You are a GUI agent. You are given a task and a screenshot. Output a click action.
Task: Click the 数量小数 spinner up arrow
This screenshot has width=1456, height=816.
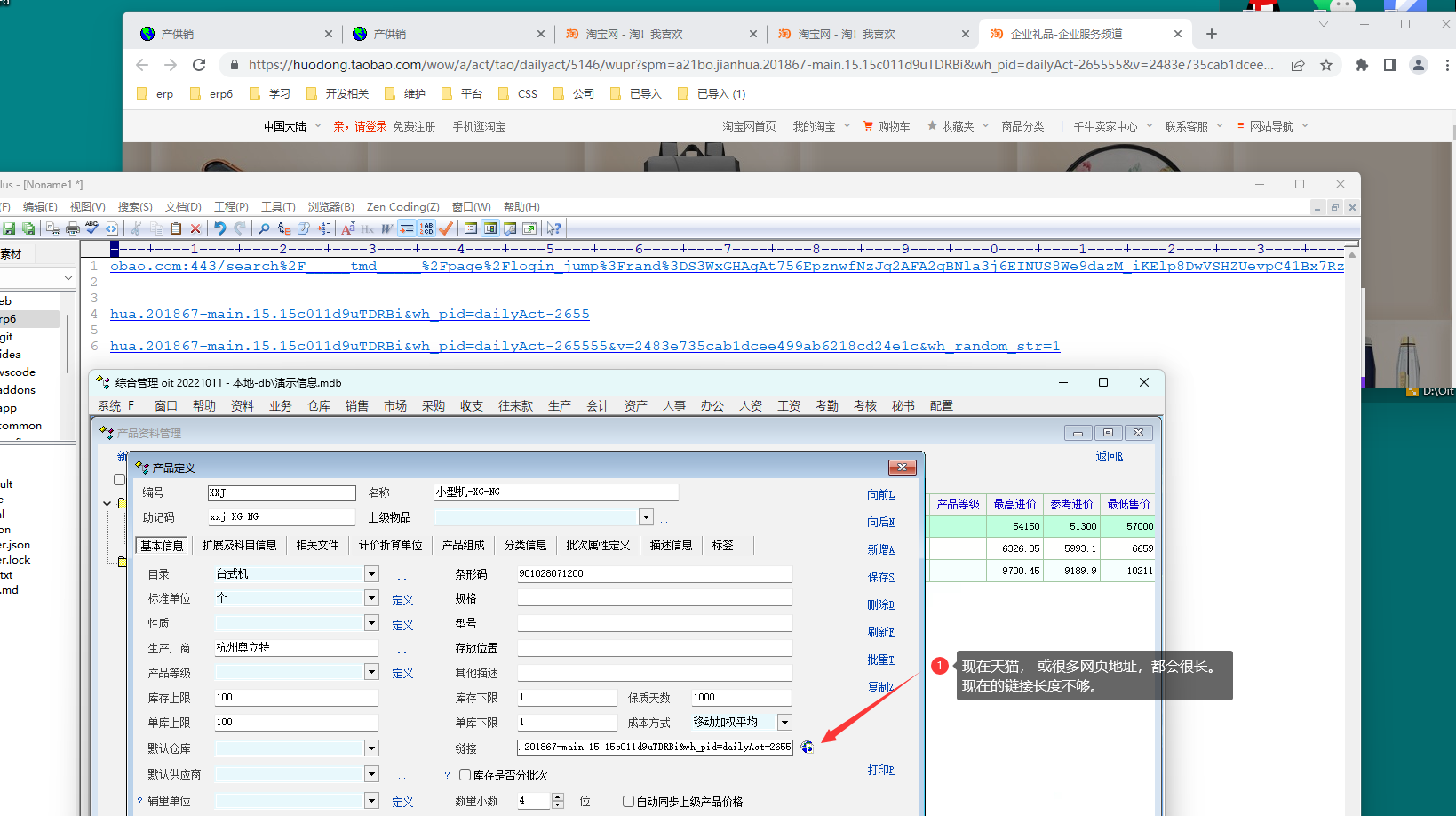[558, 797]
